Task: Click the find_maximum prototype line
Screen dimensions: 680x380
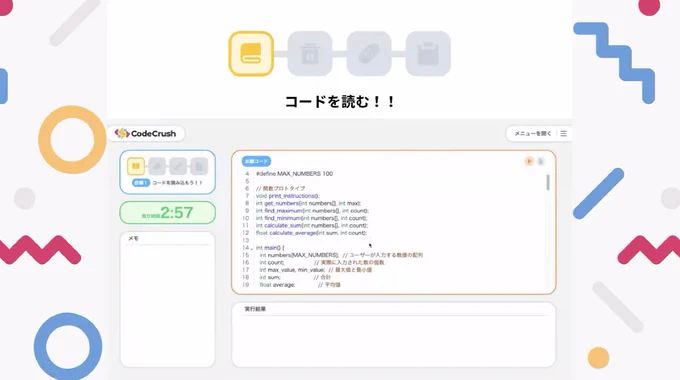Action: click(312, 210)
